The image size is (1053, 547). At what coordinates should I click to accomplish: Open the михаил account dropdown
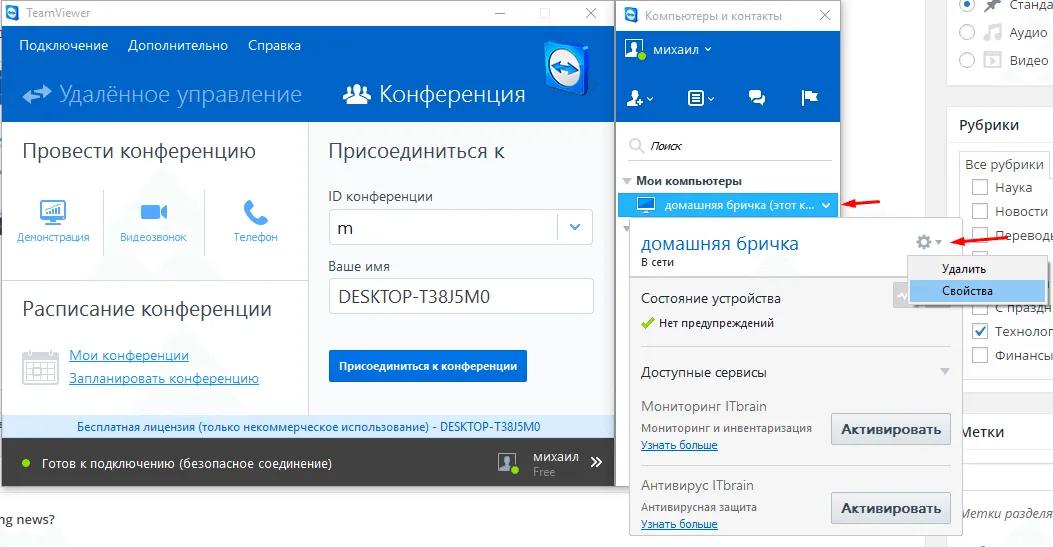tap(682, 49)
